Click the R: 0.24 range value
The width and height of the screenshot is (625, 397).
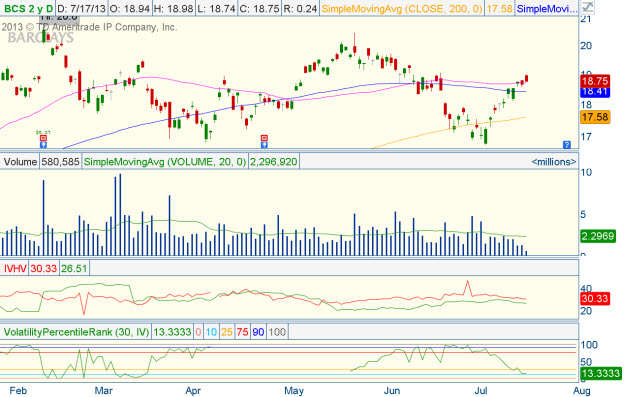coord(300,8)
